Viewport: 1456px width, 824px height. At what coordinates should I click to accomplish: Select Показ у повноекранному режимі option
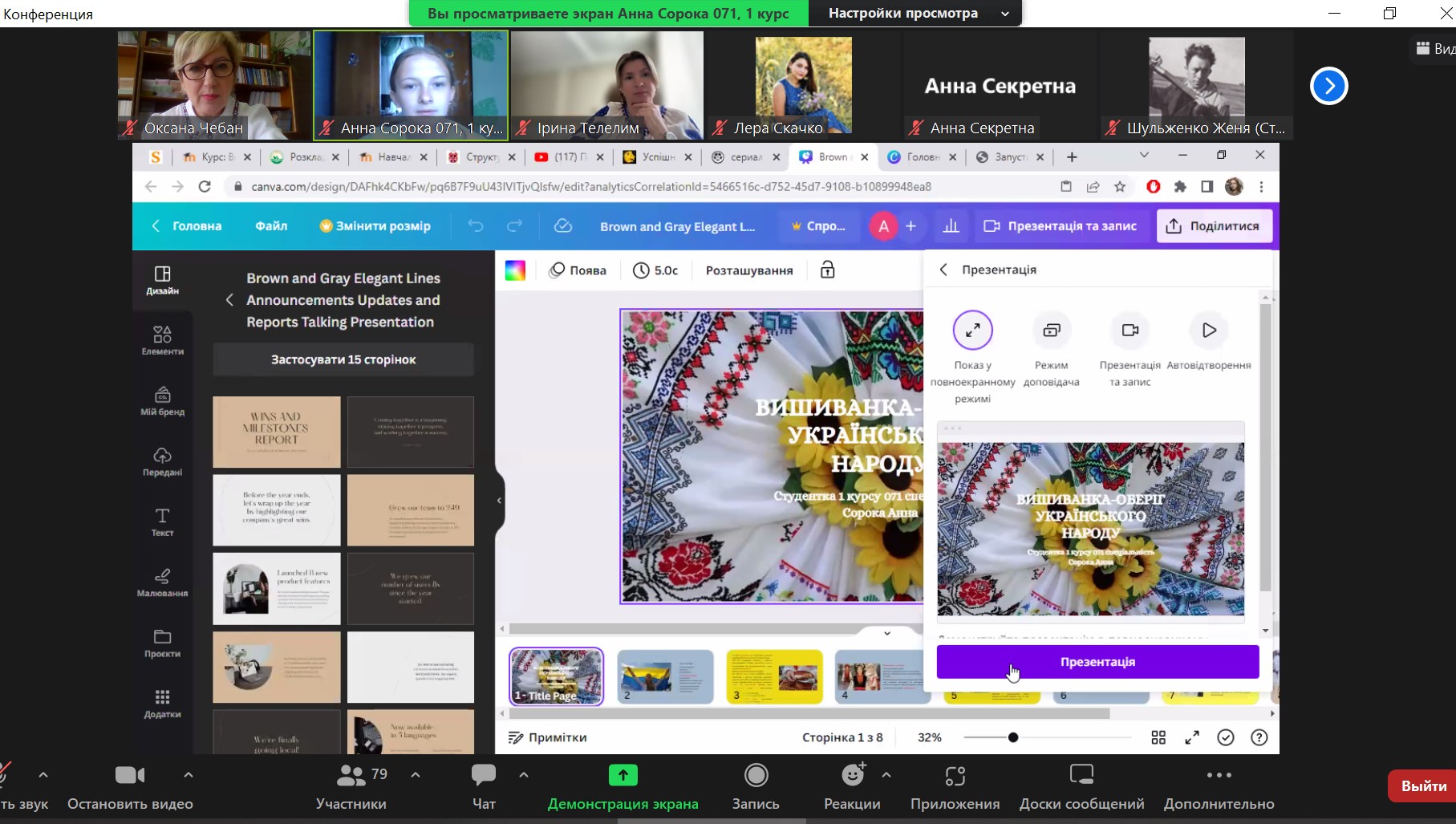[972, 331]
